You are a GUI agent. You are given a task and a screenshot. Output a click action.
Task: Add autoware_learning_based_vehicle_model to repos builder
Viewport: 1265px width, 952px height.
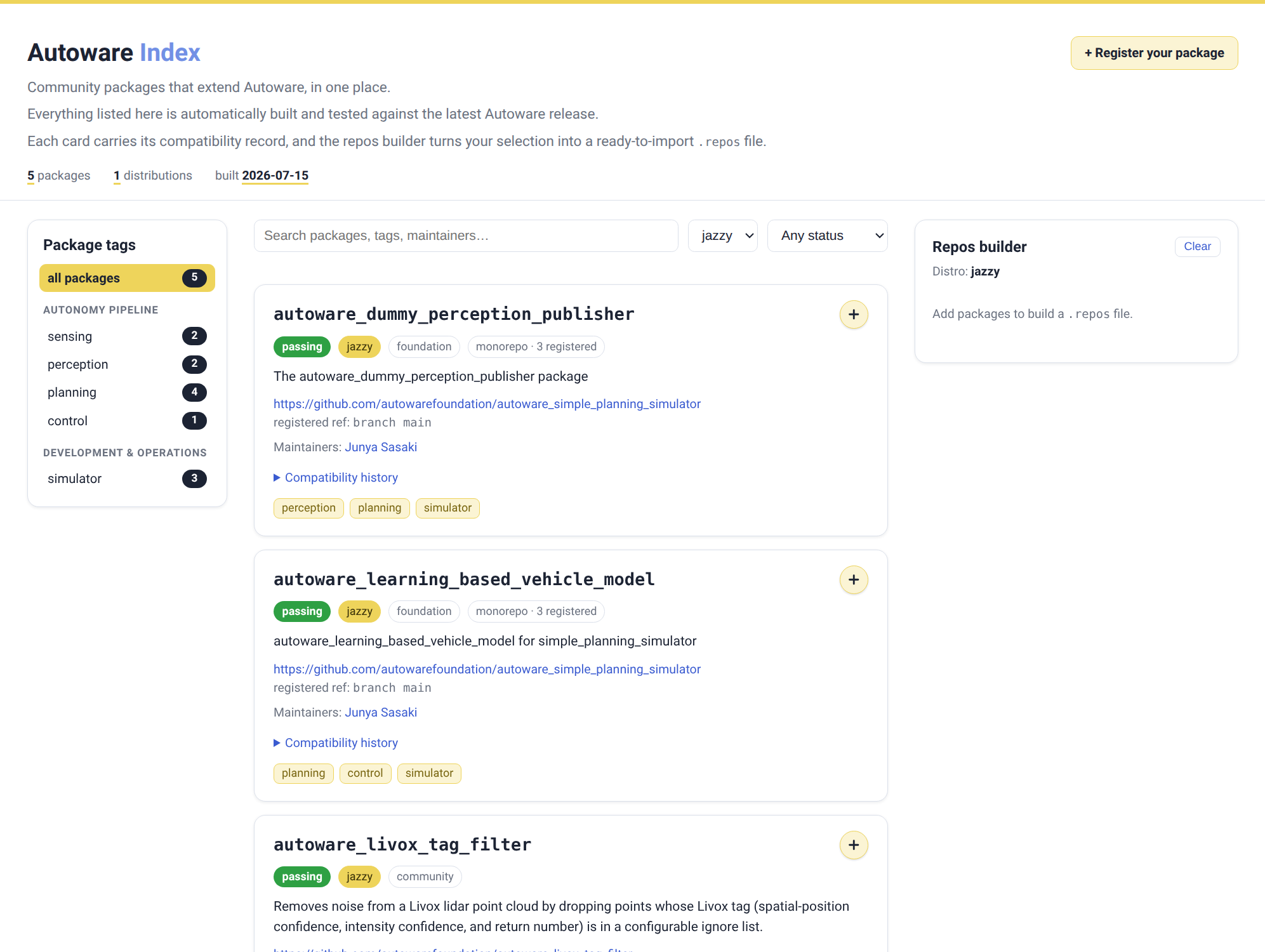(854, 579)
